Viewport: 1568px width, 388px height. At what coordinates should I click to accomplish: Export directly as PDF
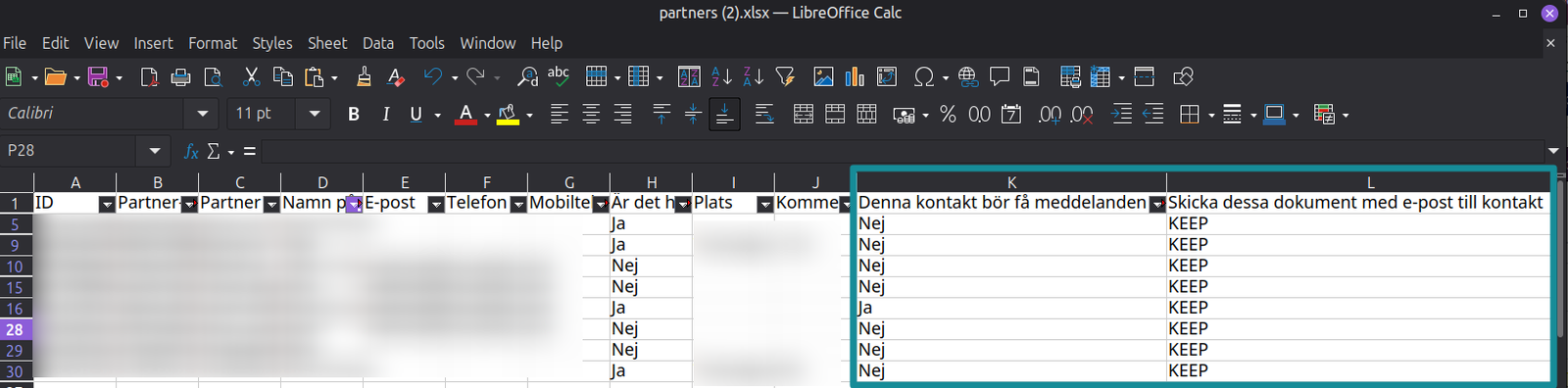pos(149,77)
